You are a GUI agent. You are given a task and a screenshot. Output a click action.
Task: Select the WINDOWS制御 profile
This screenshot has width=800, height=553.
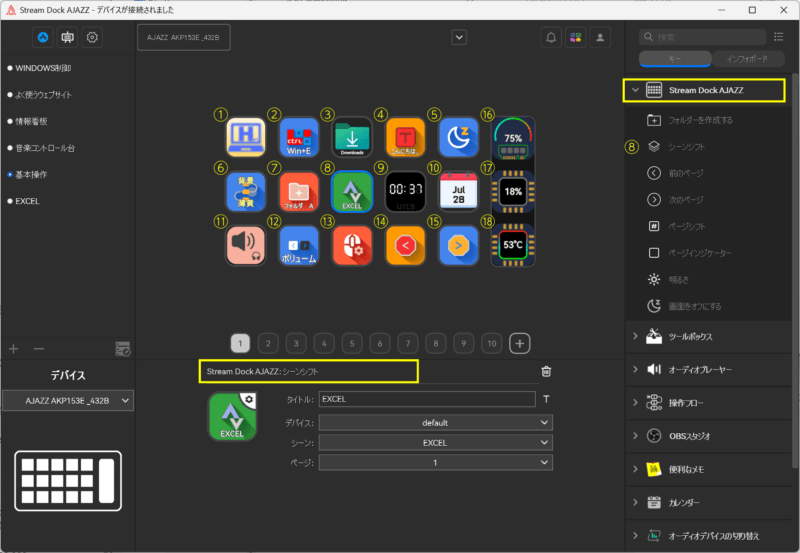[x=43, y=68]
